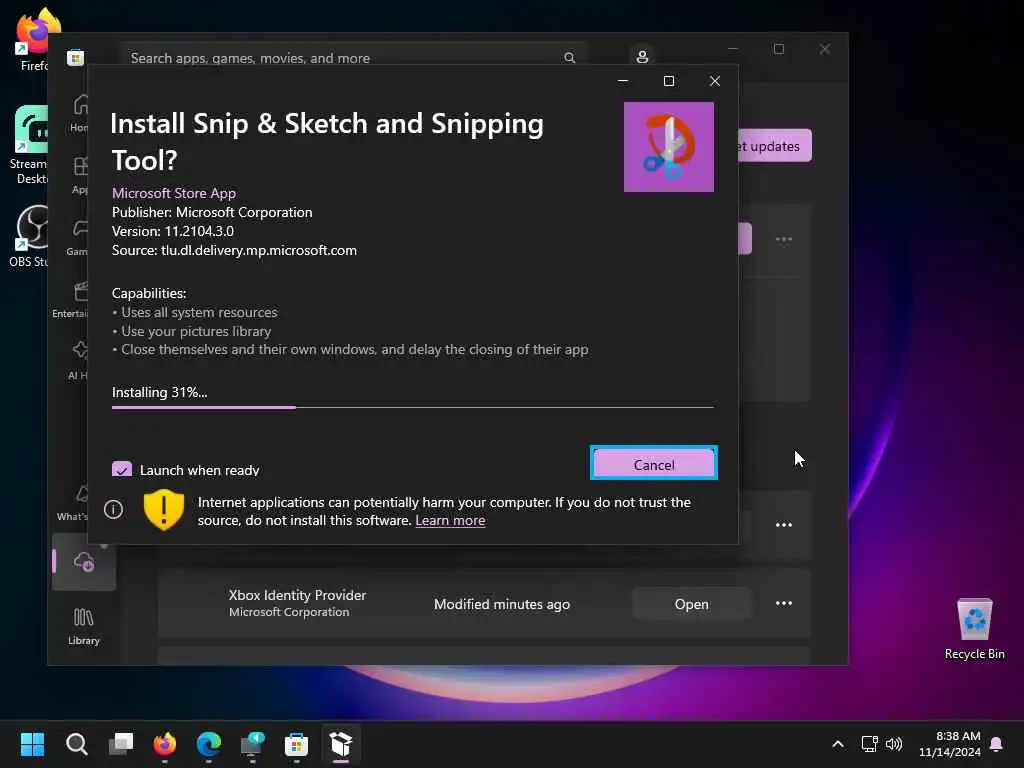
Task: Select Streamlabs Desktop shortcut
Action: [28, 145]
